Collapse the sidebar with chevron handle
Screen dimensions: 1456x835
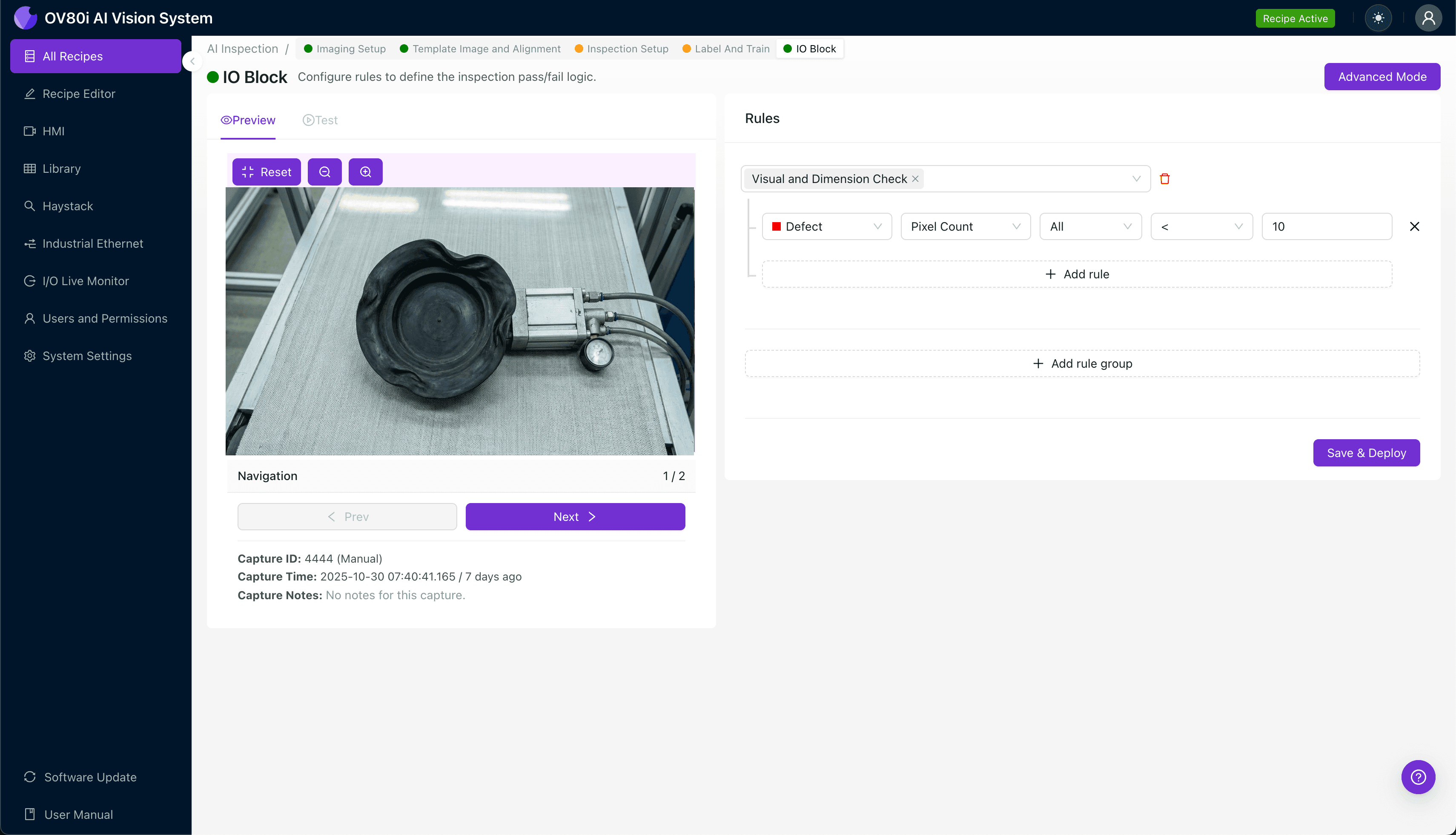coord(192,61)
